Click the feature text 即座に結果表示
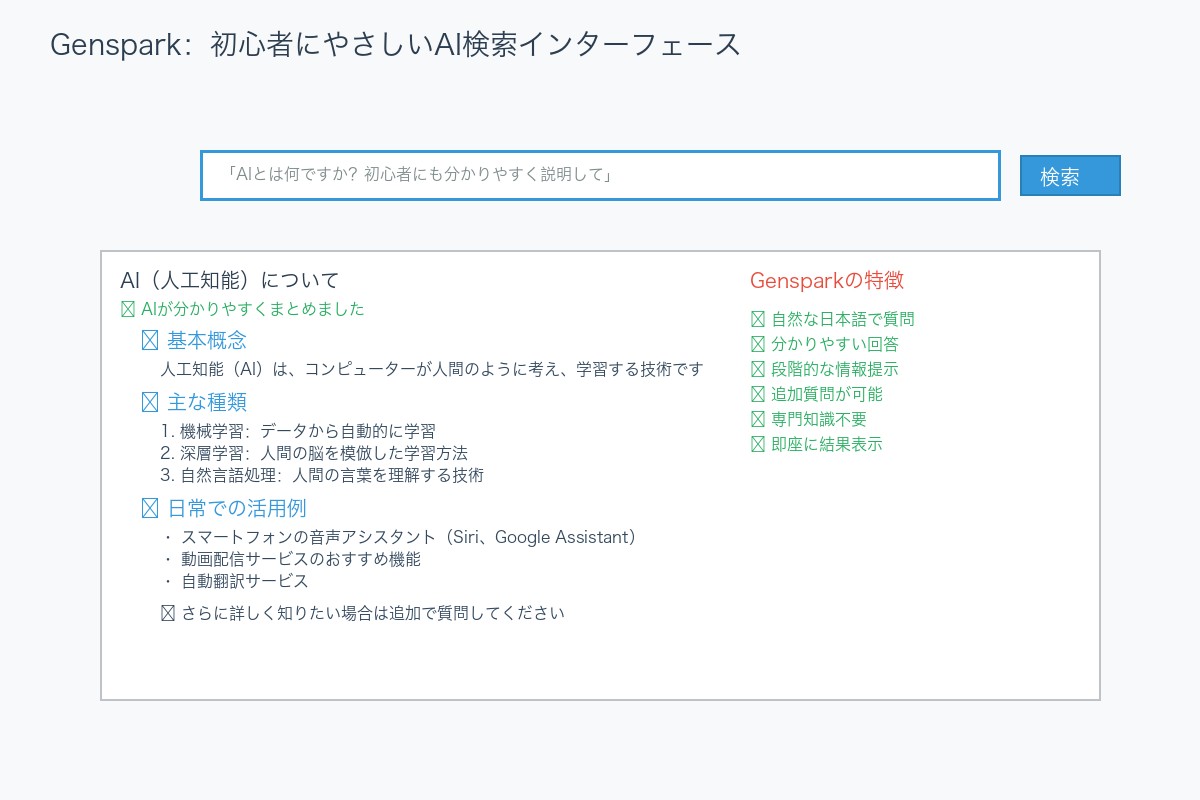 (827, 445)
